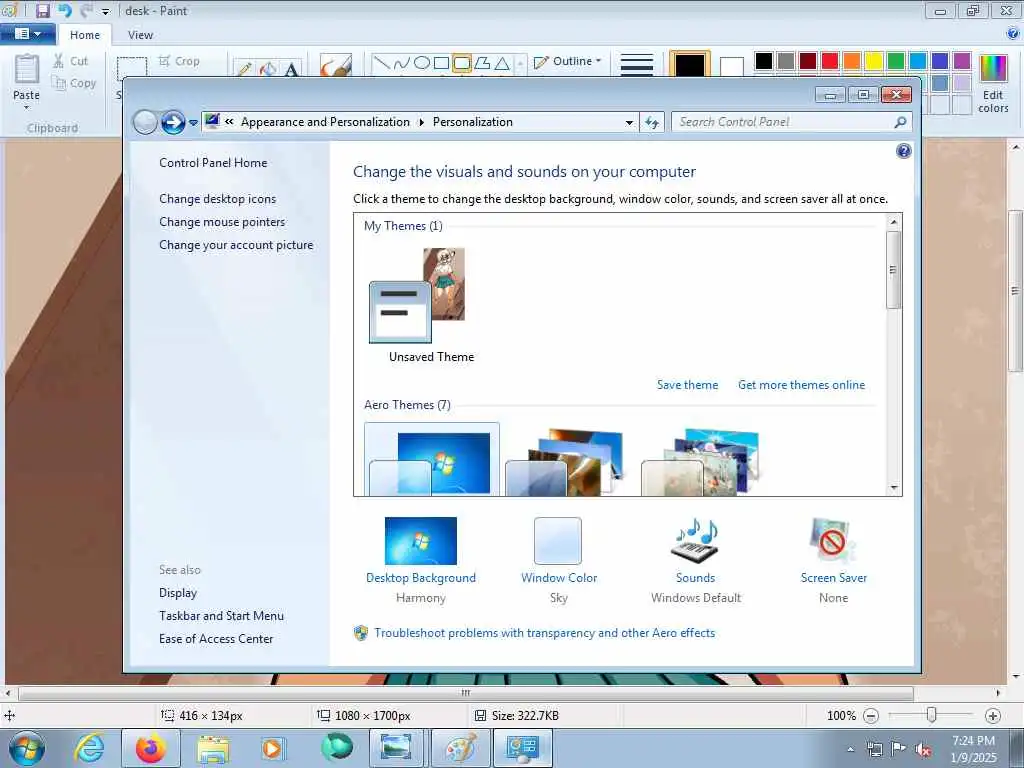The height and width of the screenshot is (768, 1024).
Task: Crop the image in Paint
Action: pyautogui.click(x=179, y=61)
